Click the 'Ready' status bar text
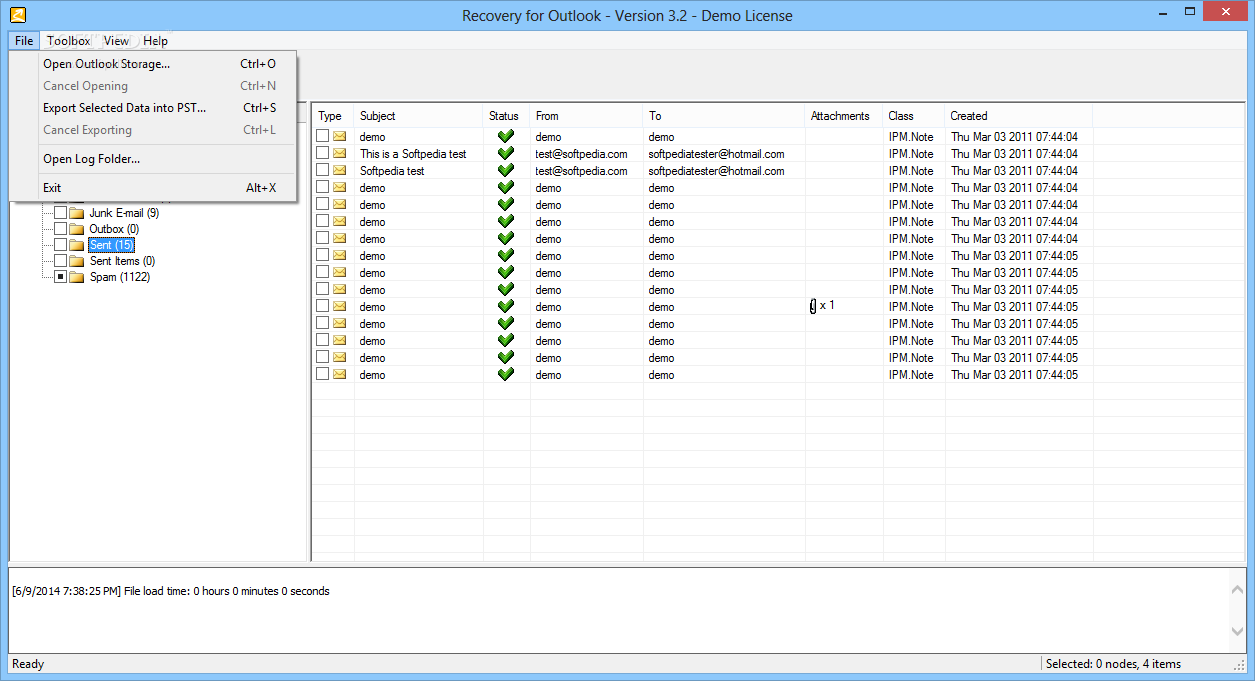 [28, 664]
